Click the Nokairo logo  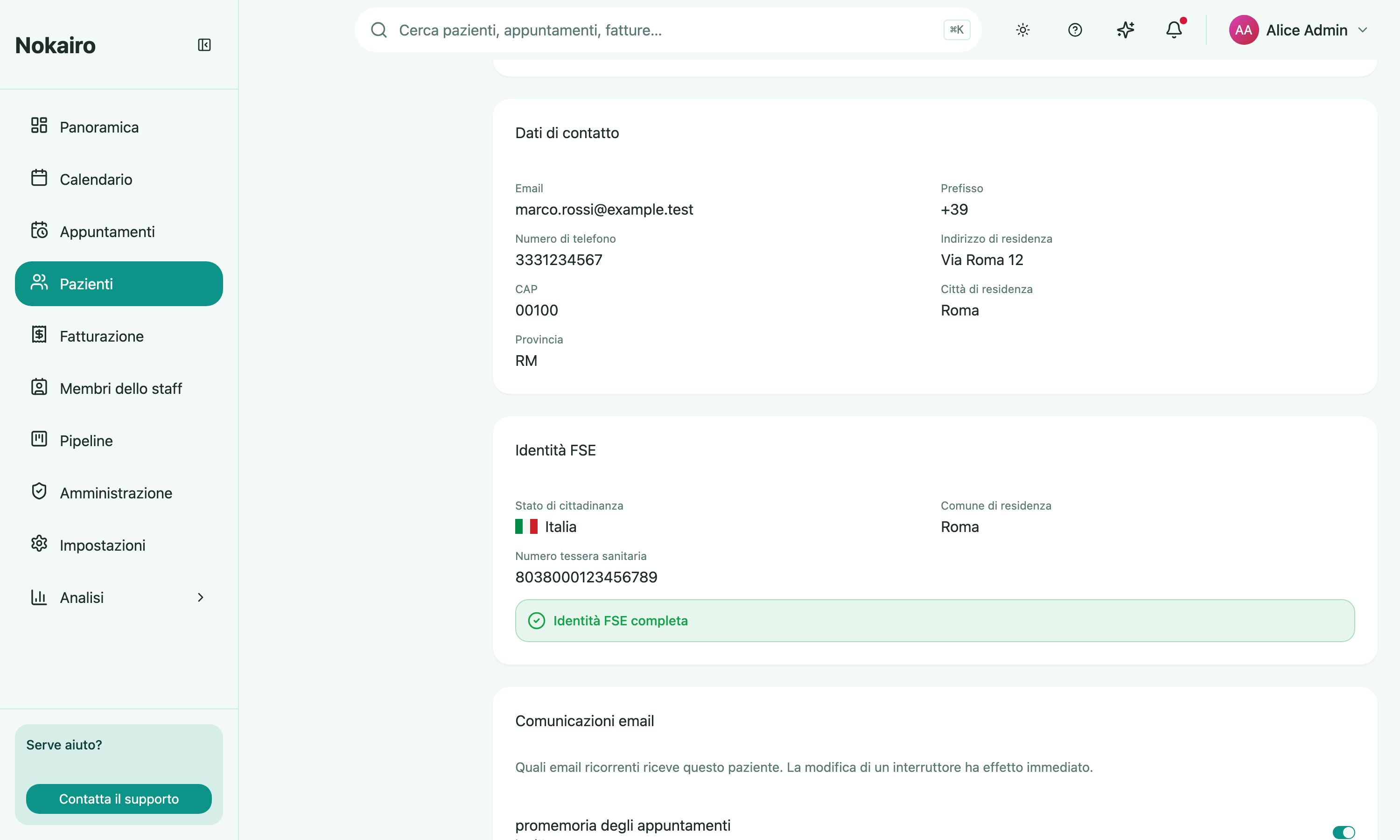tap(56, 45)
